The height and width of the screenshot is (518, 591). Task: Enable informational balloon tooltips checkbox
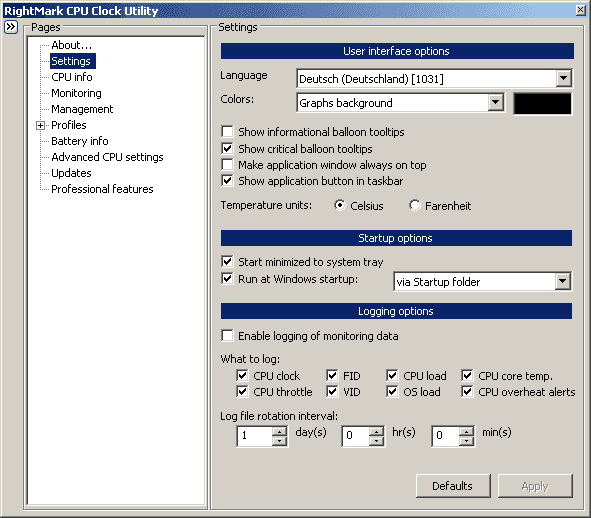click(227, 132)
